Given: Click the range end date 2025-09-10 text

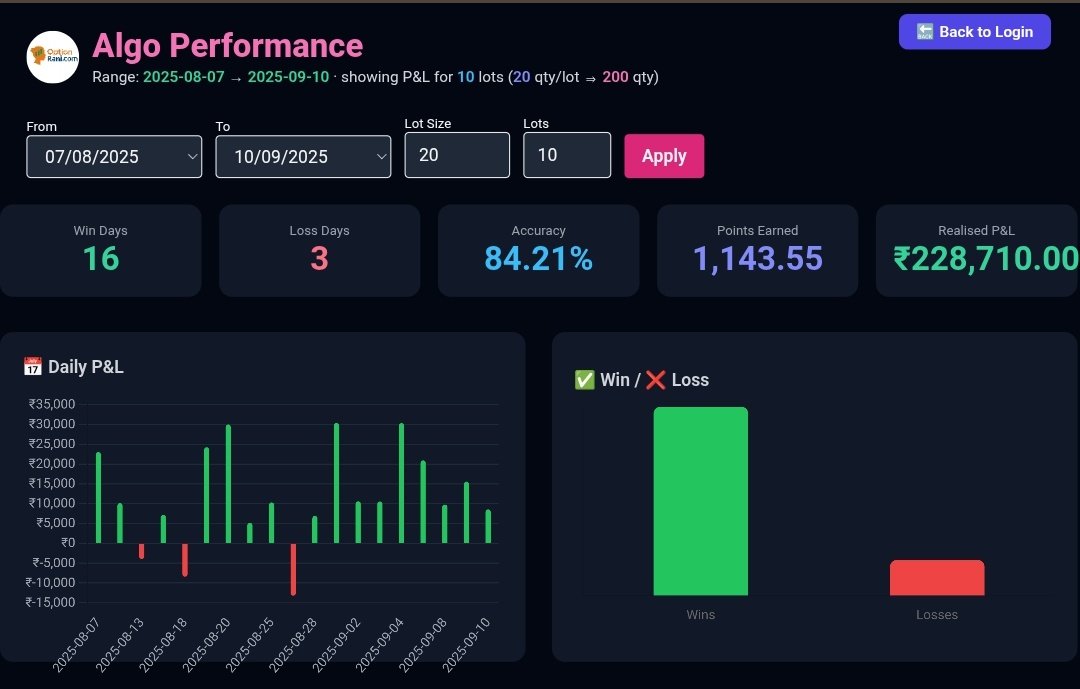Looking at the screenshot, I should pos(289,76).
